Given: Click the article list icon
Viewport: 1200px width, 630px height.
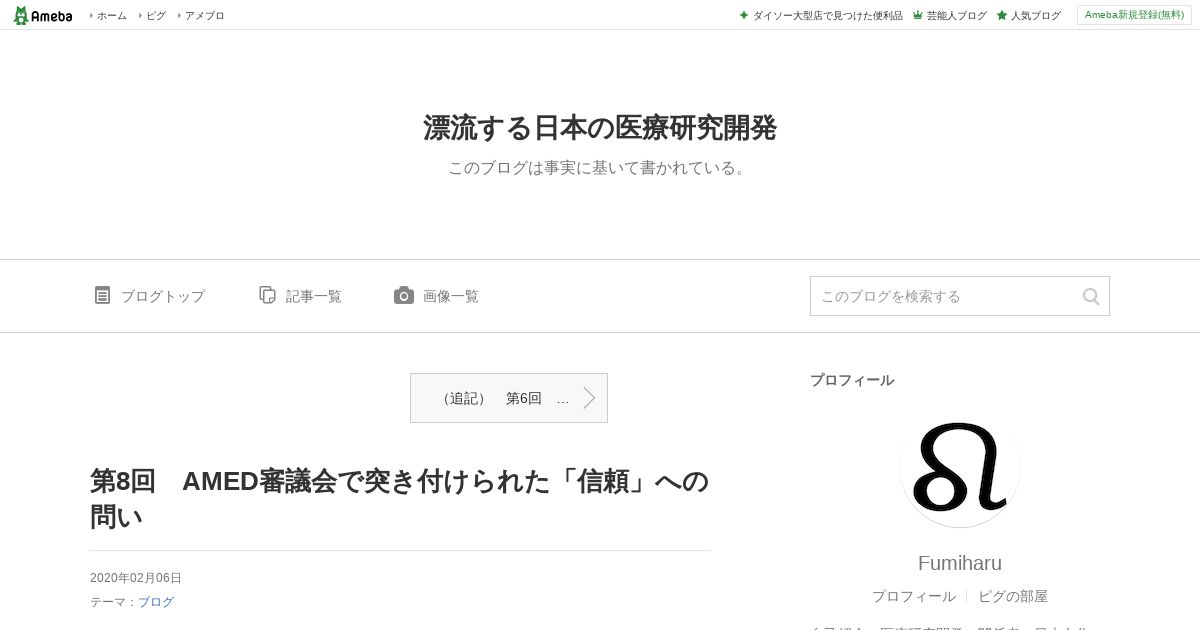Looking at the screenshot, I should pyautogui.click(x=267, y=295).
